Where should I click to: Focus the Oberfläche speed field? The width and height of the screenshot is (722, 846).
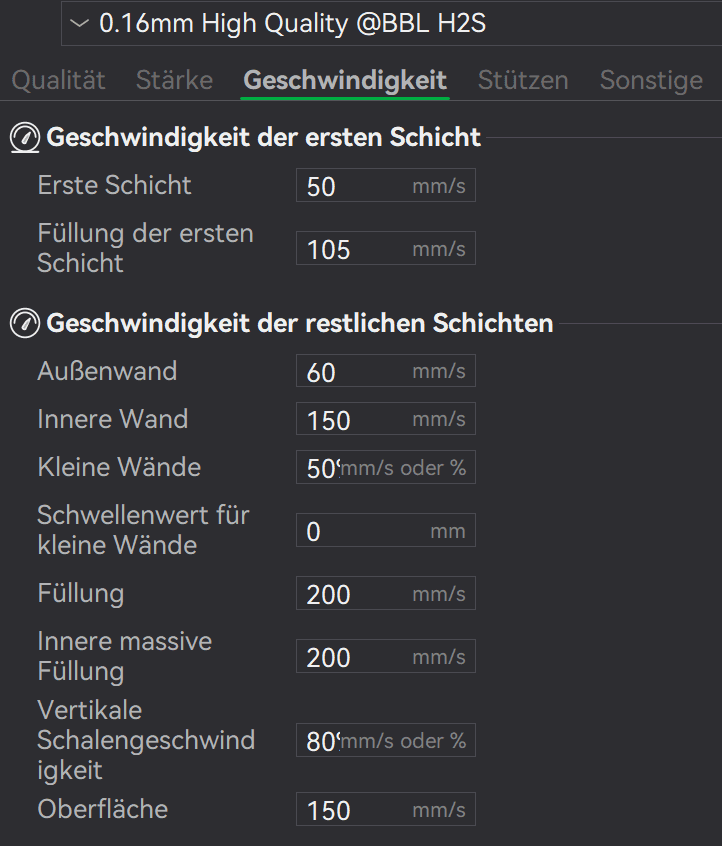pos(350,810)
